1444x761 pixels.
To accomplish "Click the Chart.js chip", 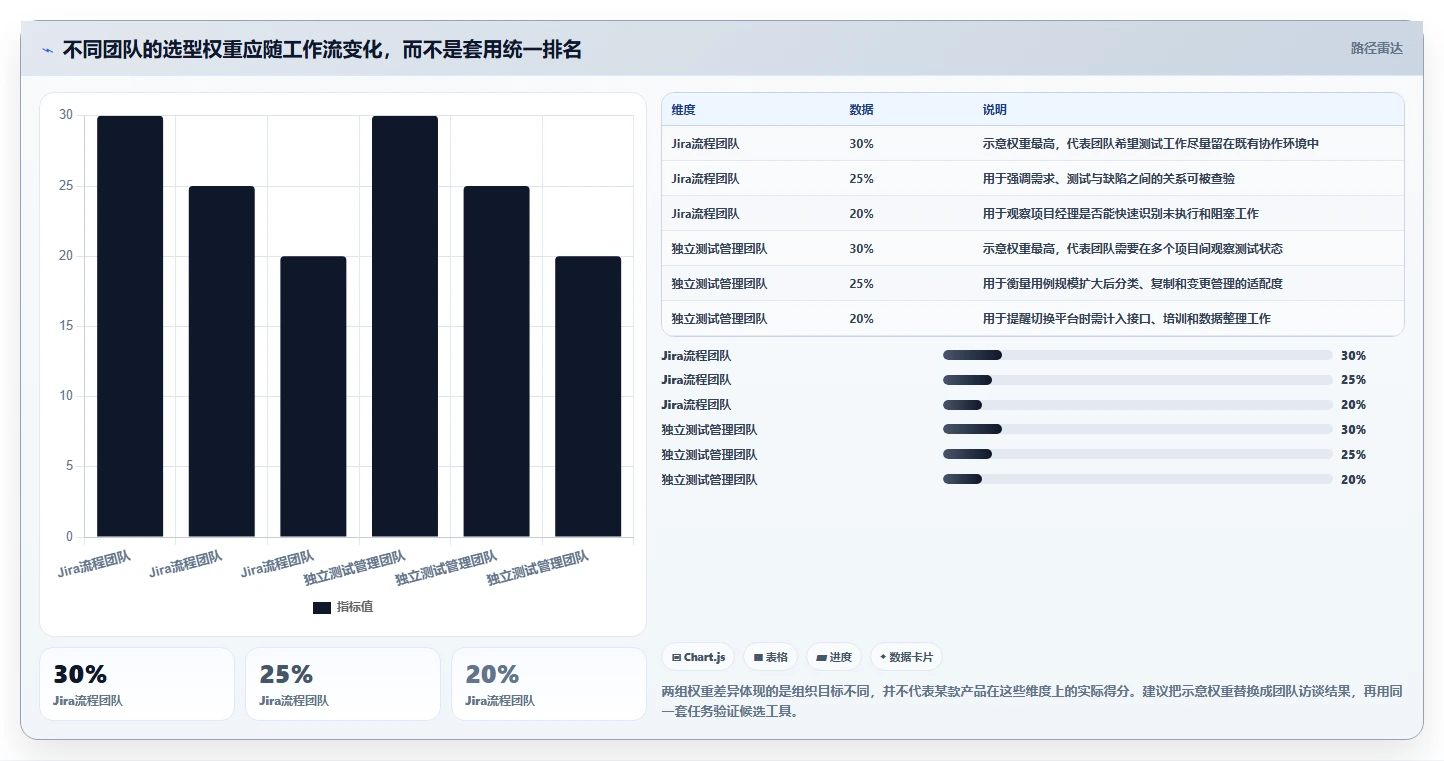I will [698, 657].
